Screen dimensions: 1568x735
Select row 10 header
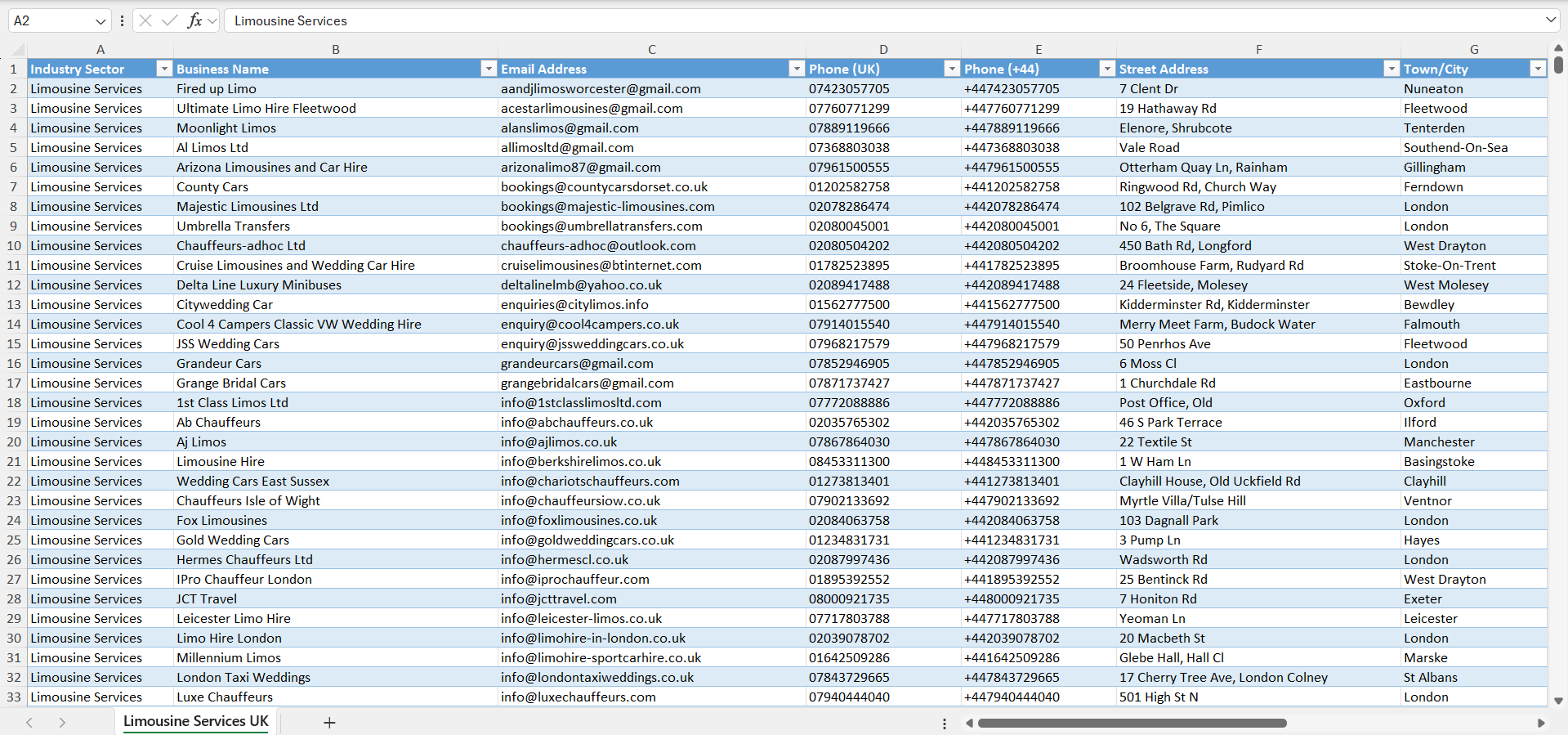[x=14, y=245]
